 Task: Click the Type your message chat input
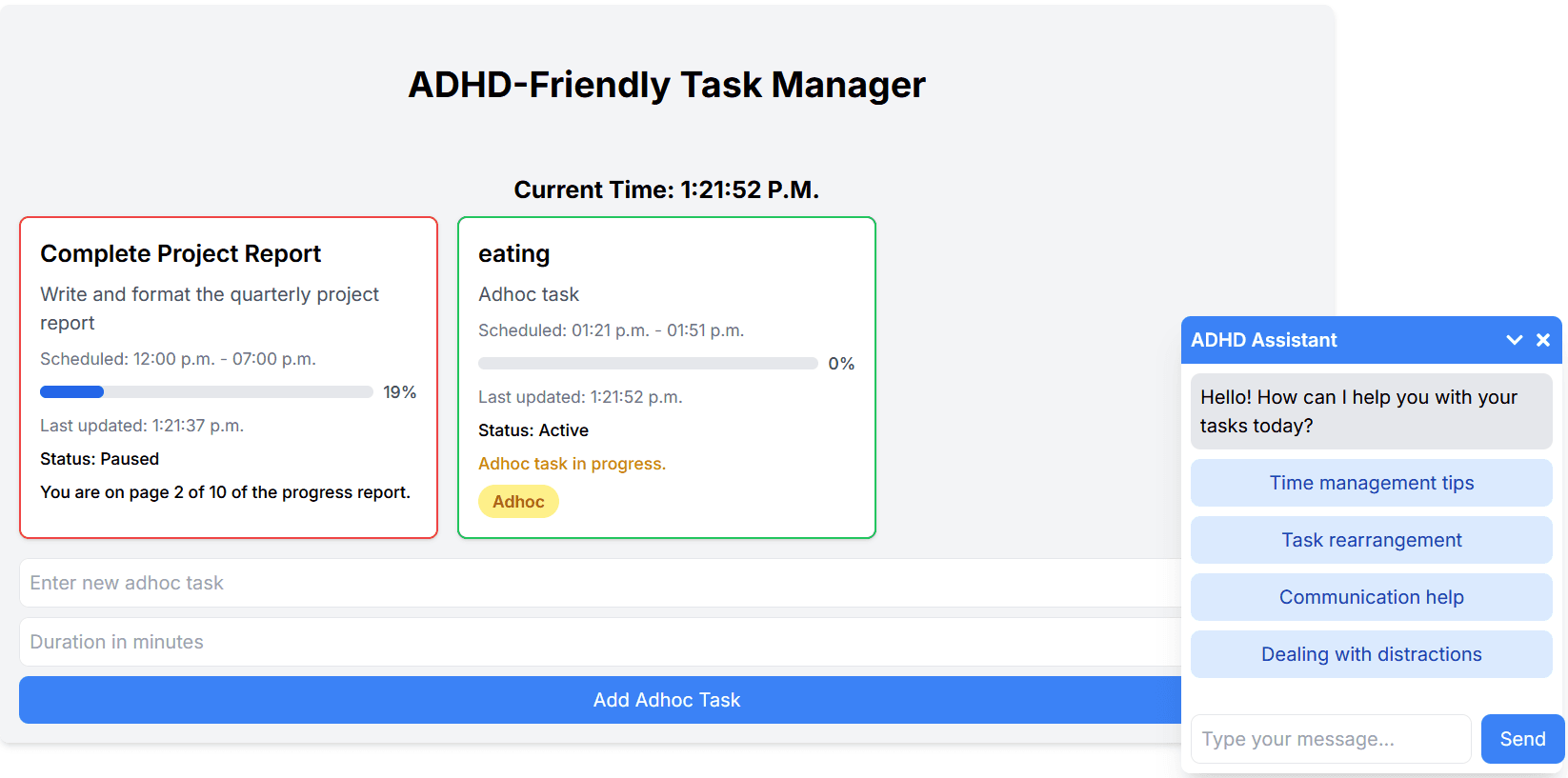1331,739
